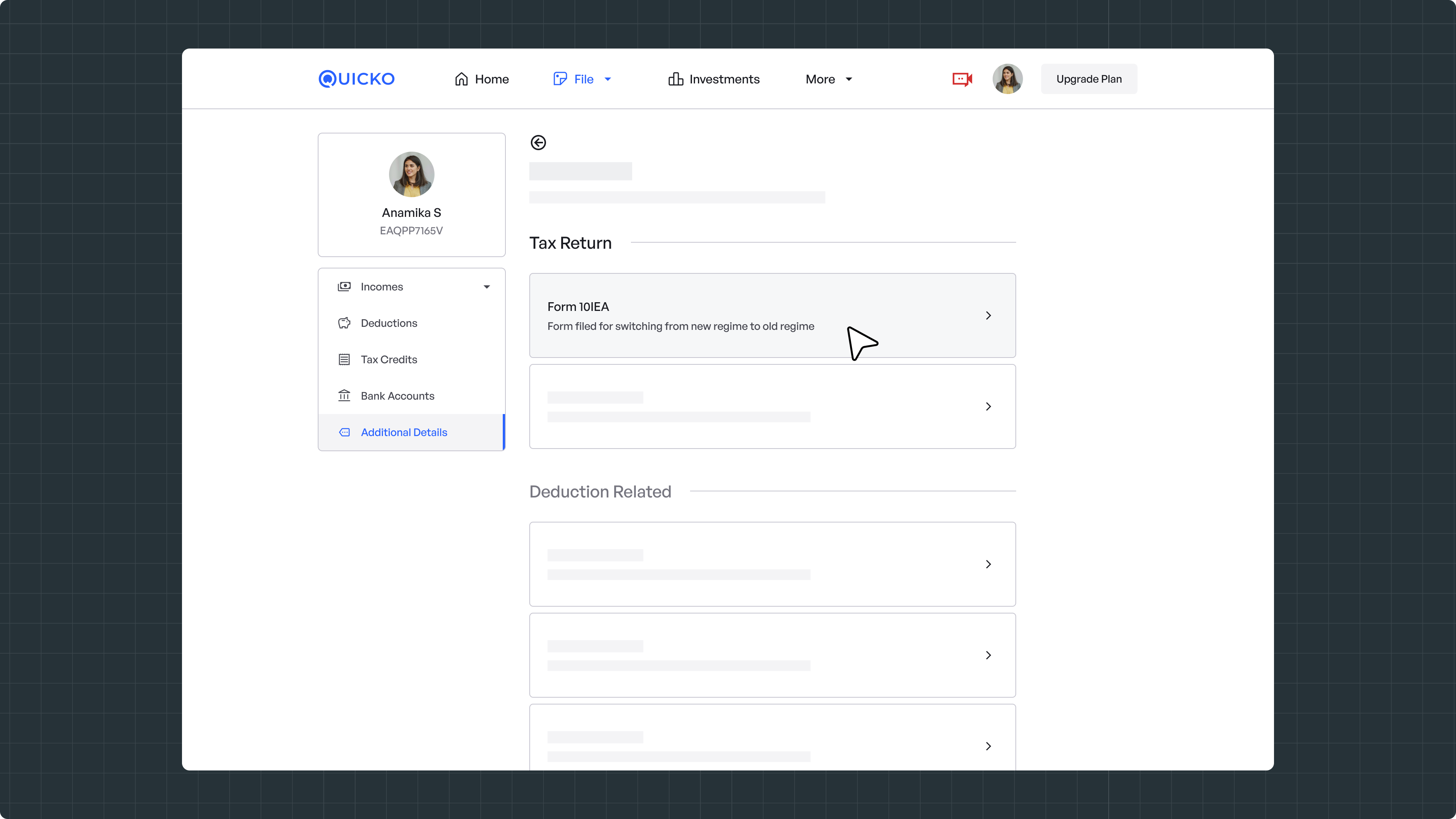Open the Home menu item
The height and width of the screenshot is (819, 1456).
[492, 79]
